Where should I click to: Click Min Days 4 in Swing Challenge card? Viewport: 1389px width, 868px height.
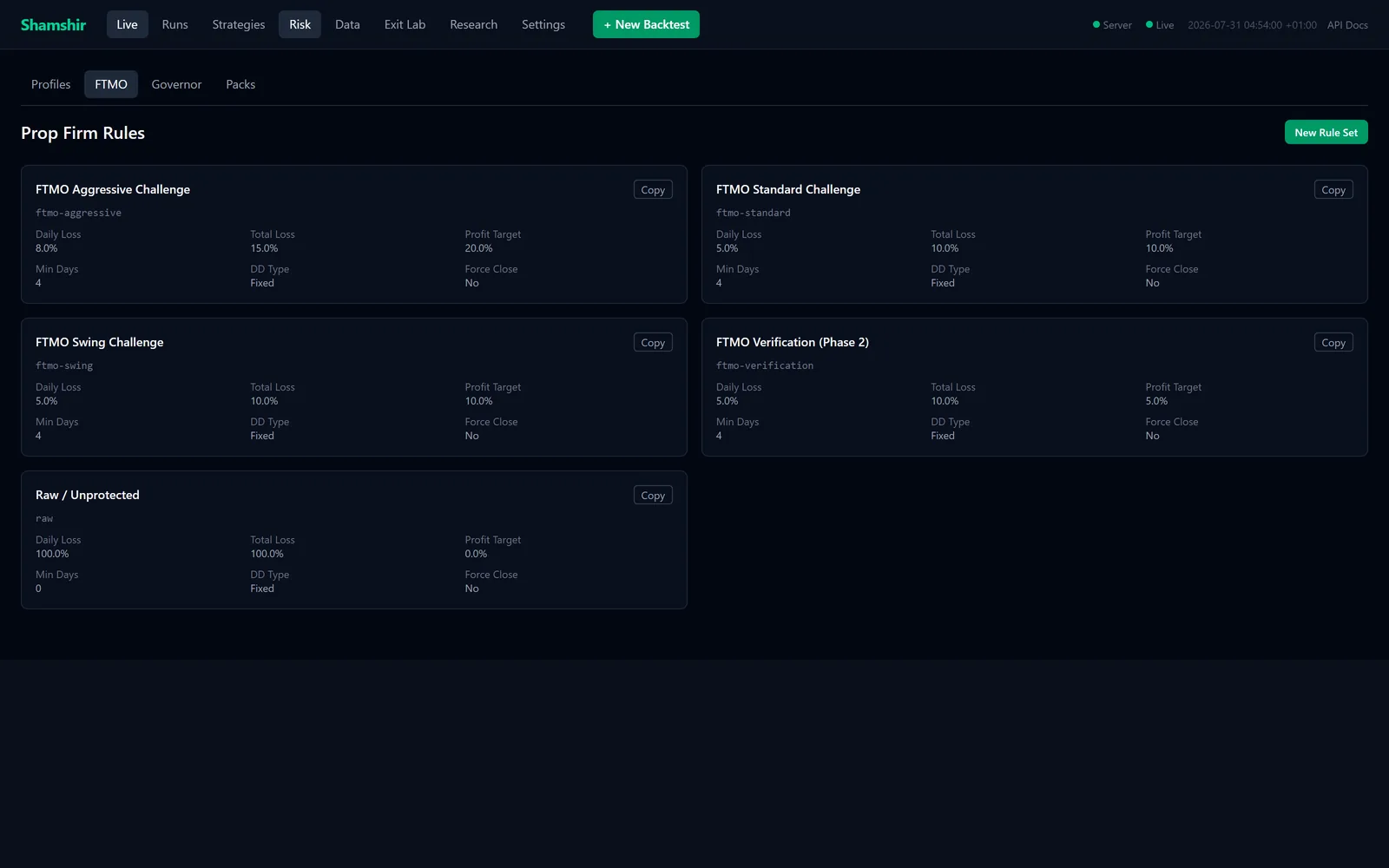[x=38, y=436]
